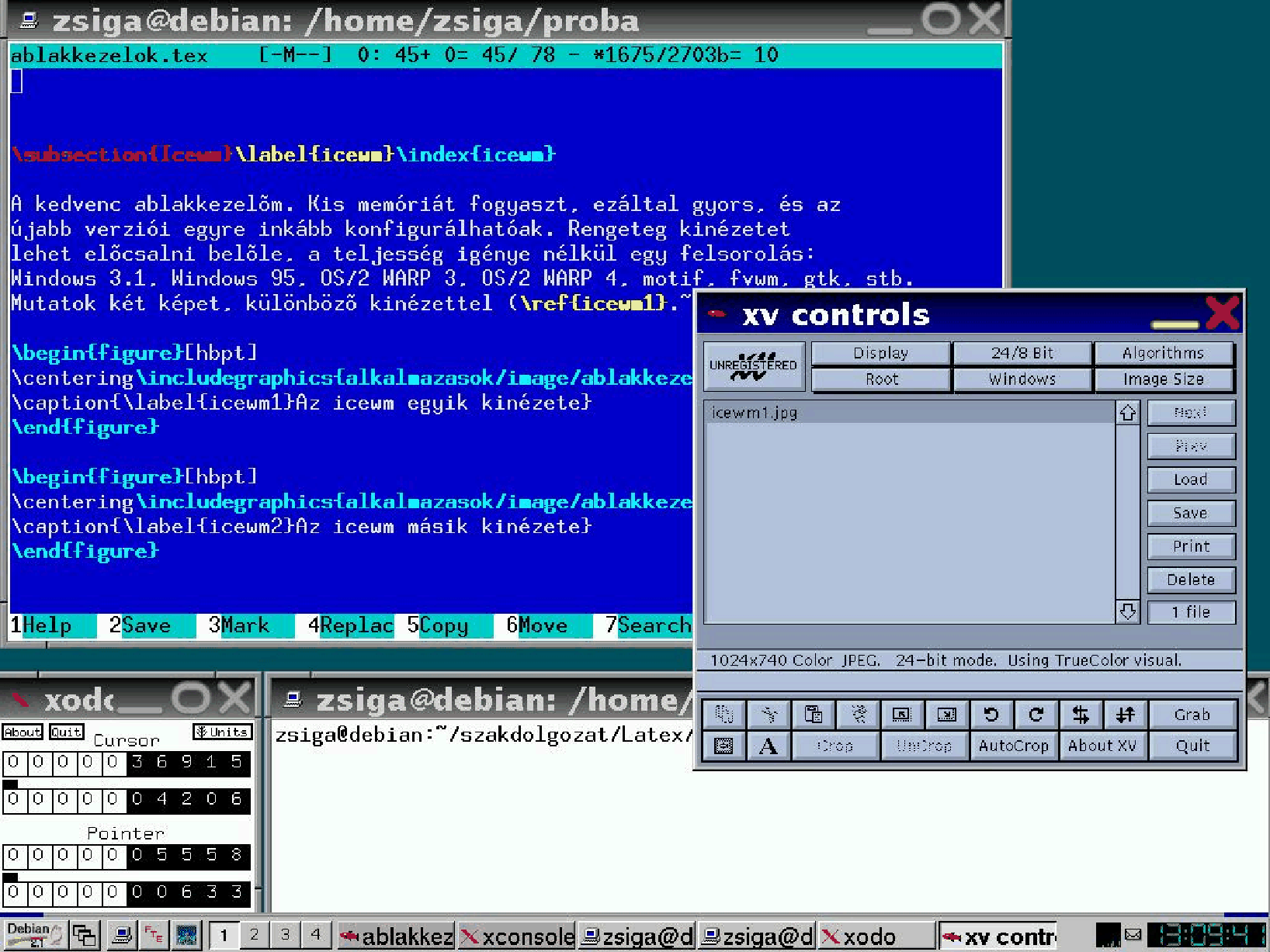Rotate image counter-clockwise in xv controls
1270x952 pixels.
coord(991,714)
